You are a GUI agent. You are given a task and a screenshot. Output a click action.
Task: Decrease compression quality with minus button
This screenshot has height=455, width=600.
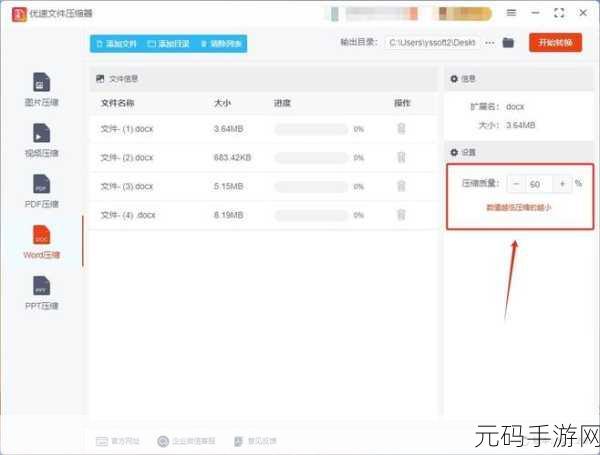point(516,184)
